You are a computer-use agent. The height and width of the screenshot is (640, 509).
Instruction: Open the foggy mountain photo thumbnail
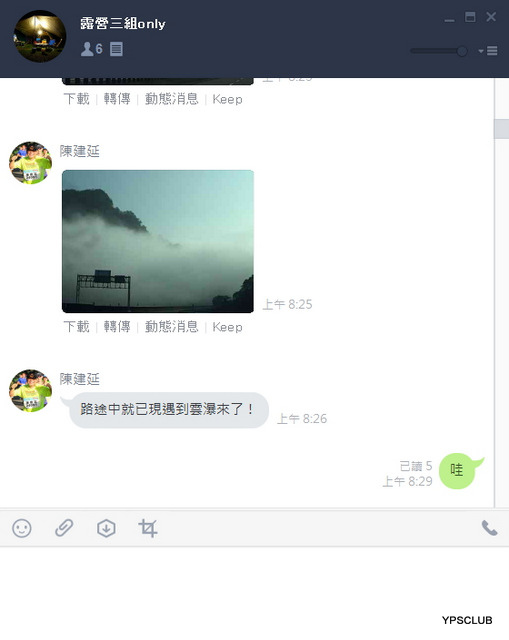coord(158,241)
